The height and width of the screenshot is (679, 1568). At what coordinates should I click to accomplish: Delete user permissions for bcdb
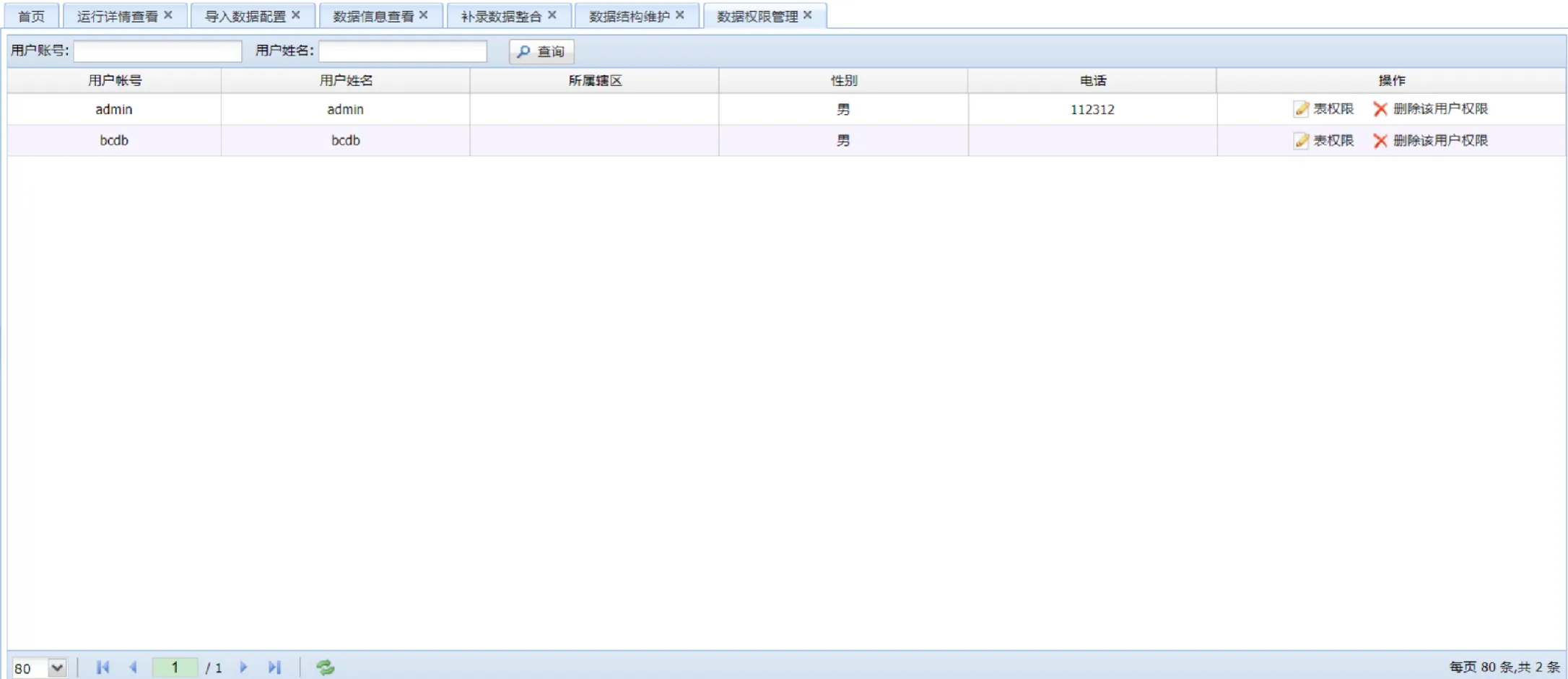1431,141
